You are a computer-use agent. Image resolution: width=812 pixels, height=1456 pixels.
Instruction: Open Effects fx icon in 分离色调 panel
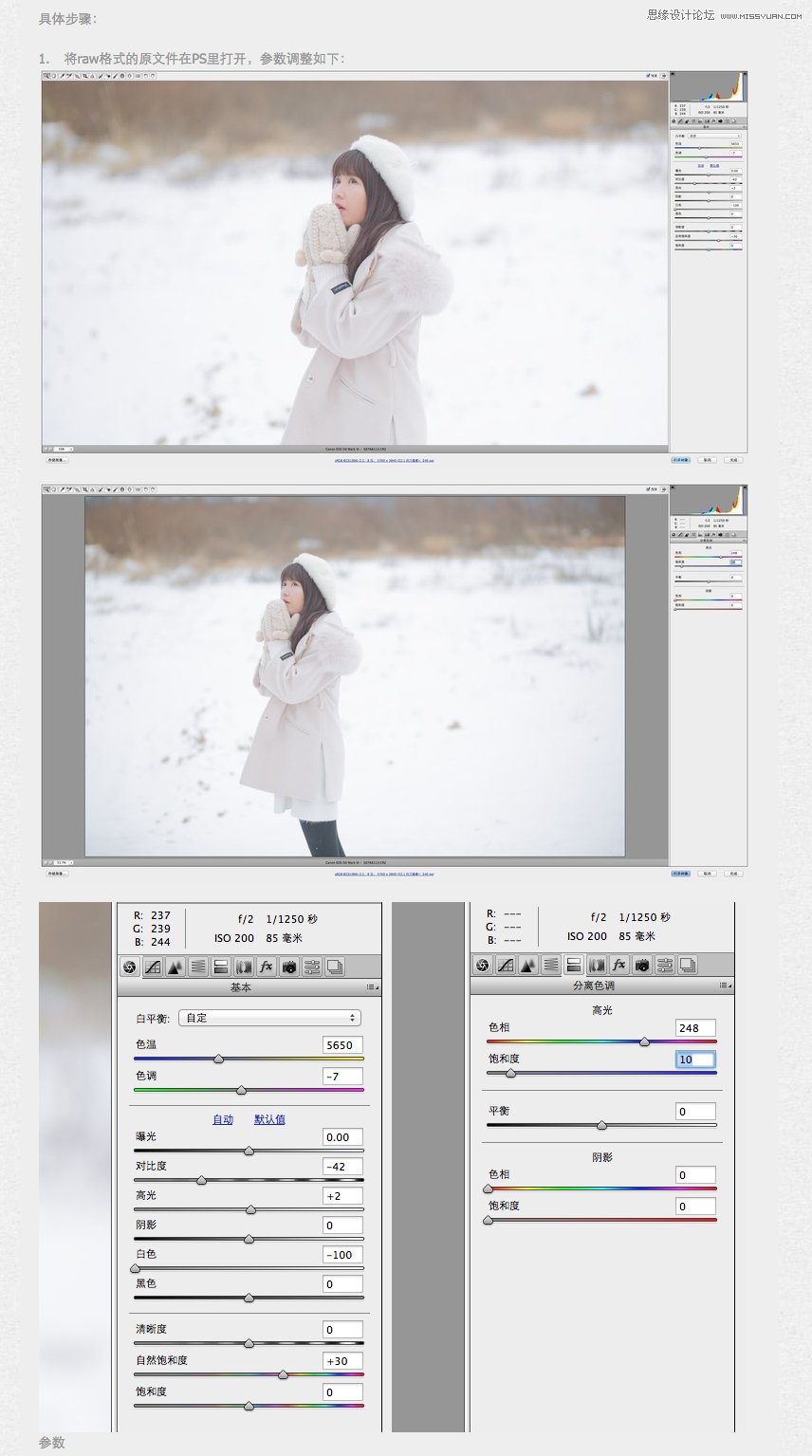coord(619,965)
